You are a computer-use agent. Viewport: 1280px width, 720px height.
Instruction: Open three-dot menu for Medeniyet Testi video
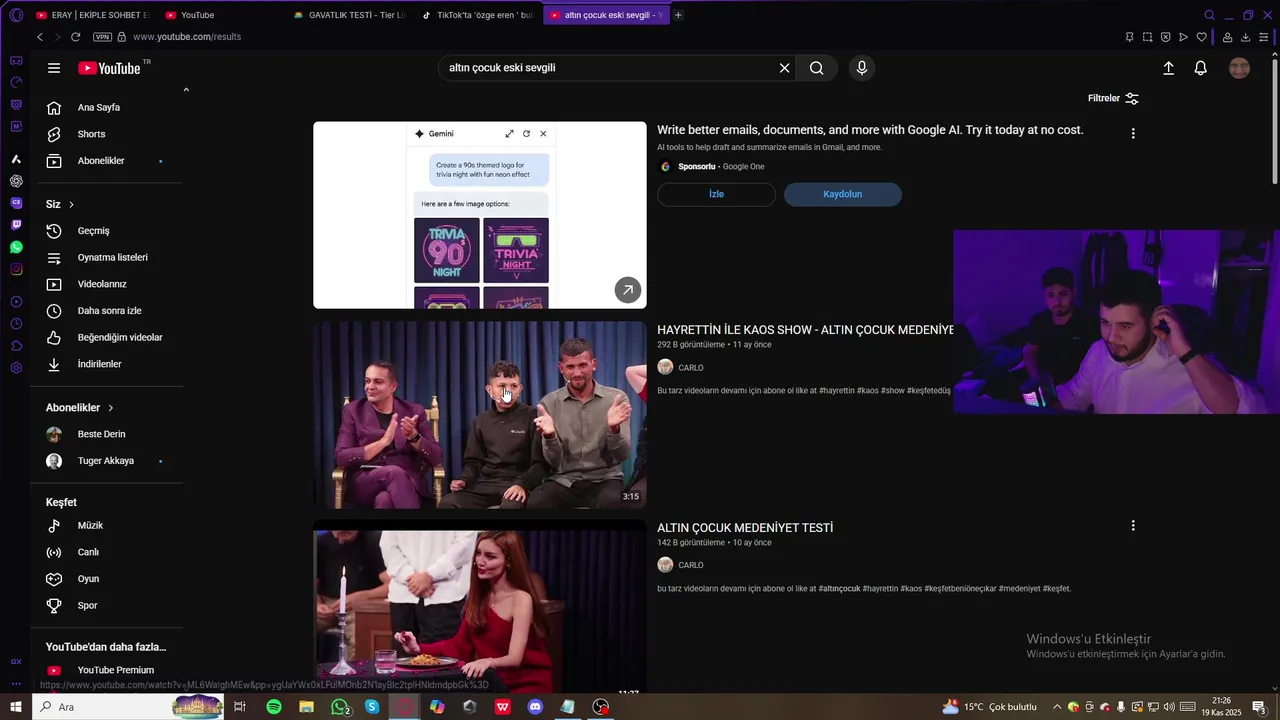pos(1133,525)
